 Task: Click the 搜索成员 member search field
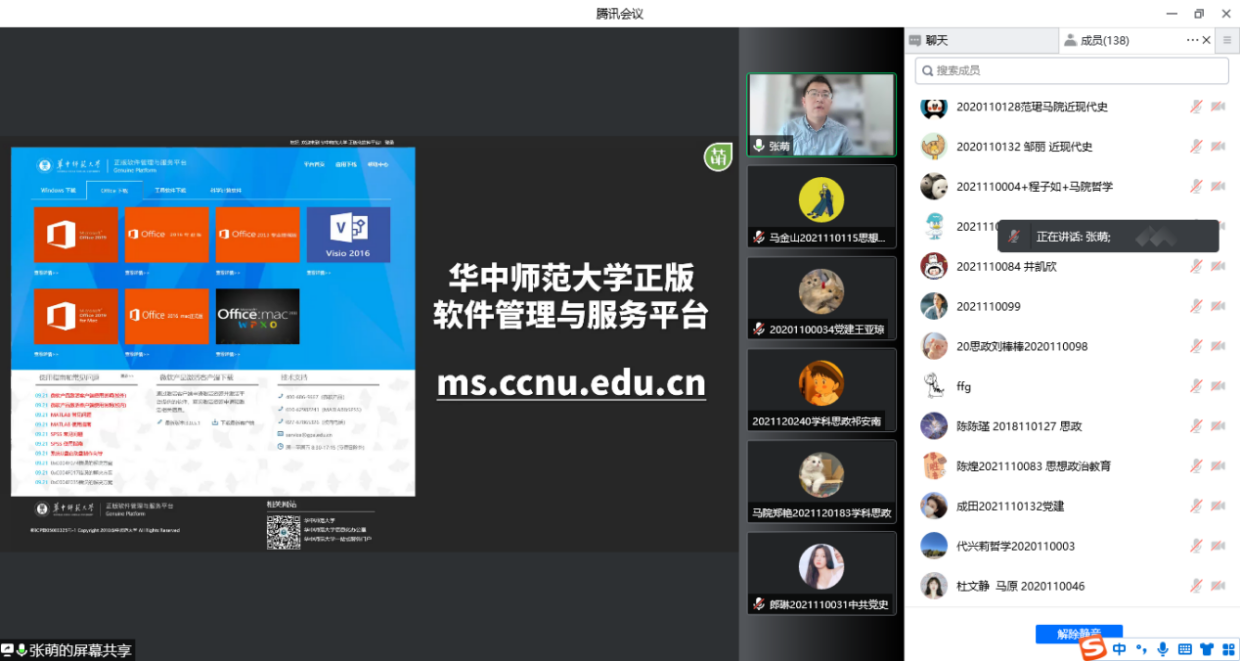coord(1072,71)
